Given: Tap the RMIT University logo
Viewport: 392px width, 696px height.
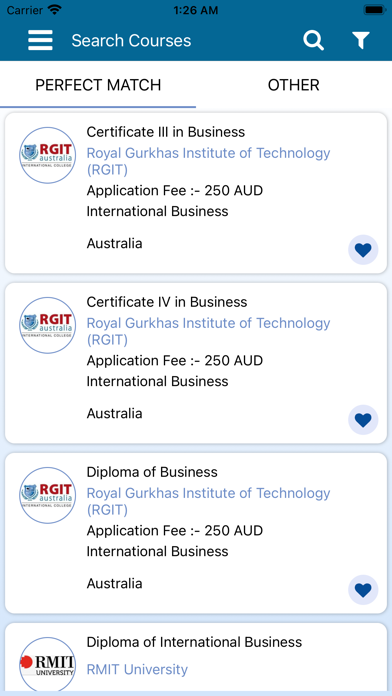Looking at the screenshot, I should 48,664.
